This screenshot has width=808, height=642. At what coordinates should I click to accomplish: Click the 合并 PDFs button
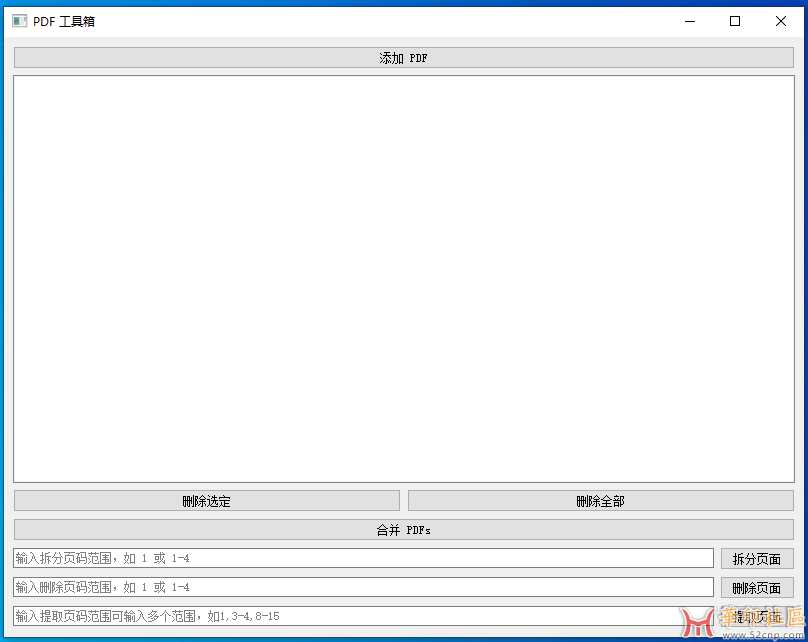click(403, 530)
